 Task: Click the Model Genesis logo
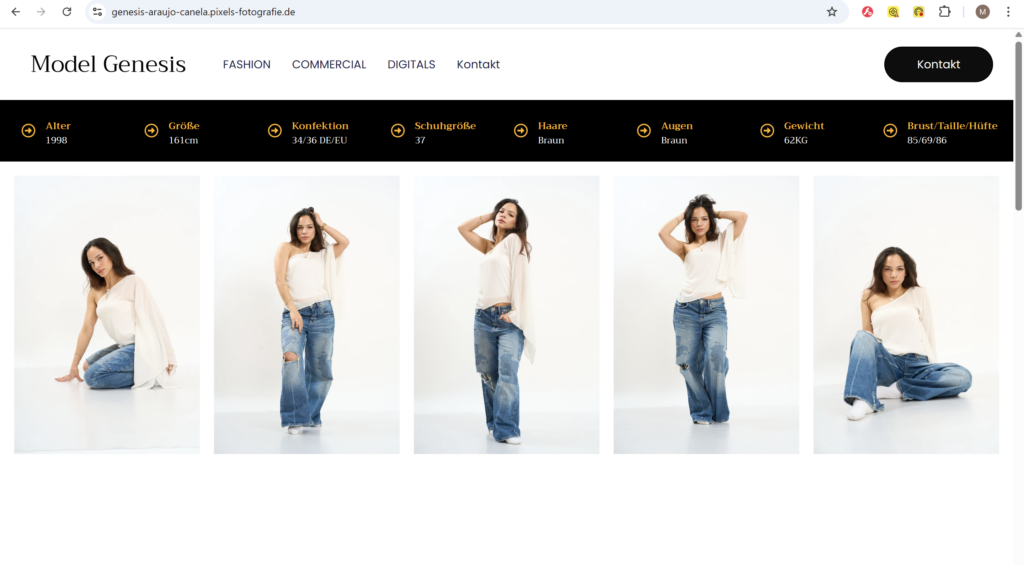click(108, 65)
